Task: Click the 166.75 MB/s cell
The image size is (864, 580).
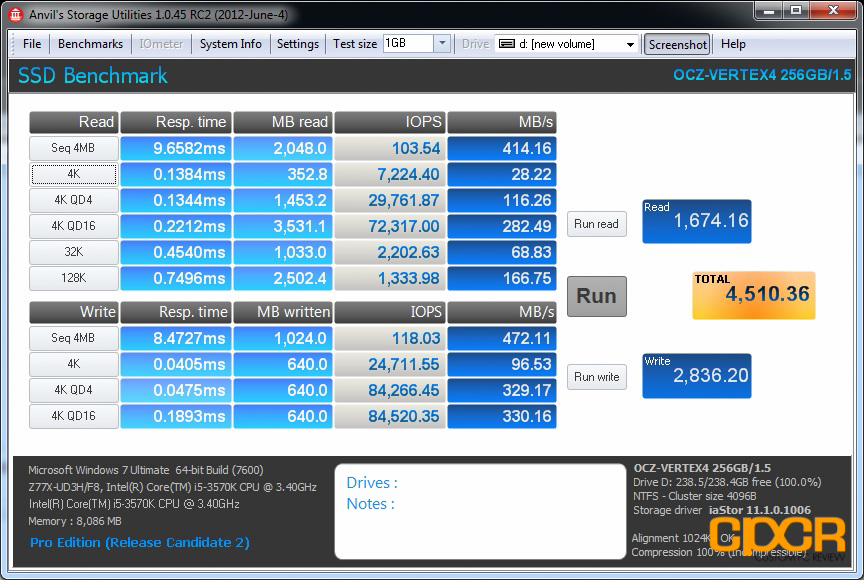Action: click(502, 278)
